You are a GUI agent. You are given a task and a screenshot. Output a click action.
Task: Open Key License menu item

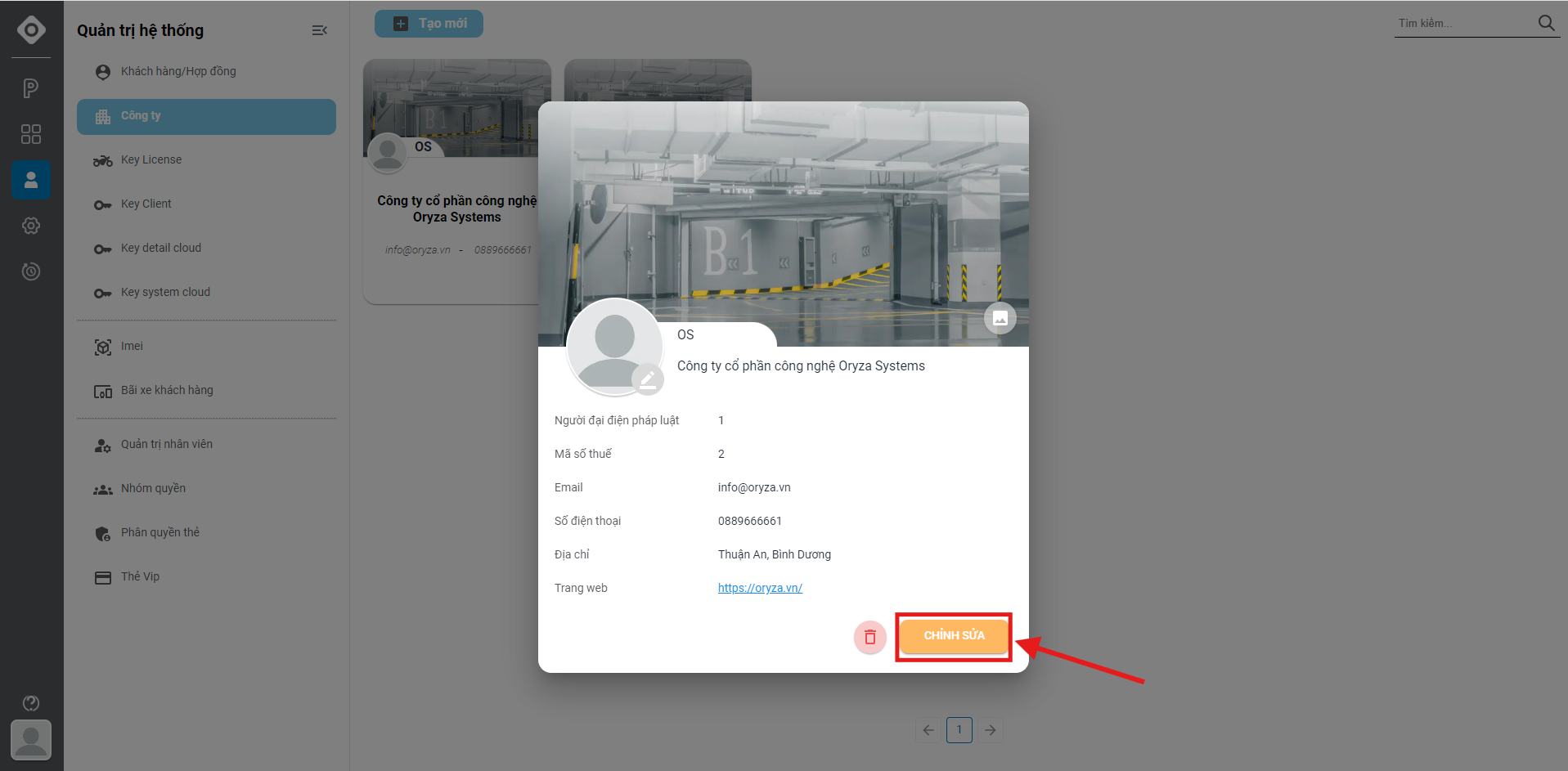click(x=206, y=159)
